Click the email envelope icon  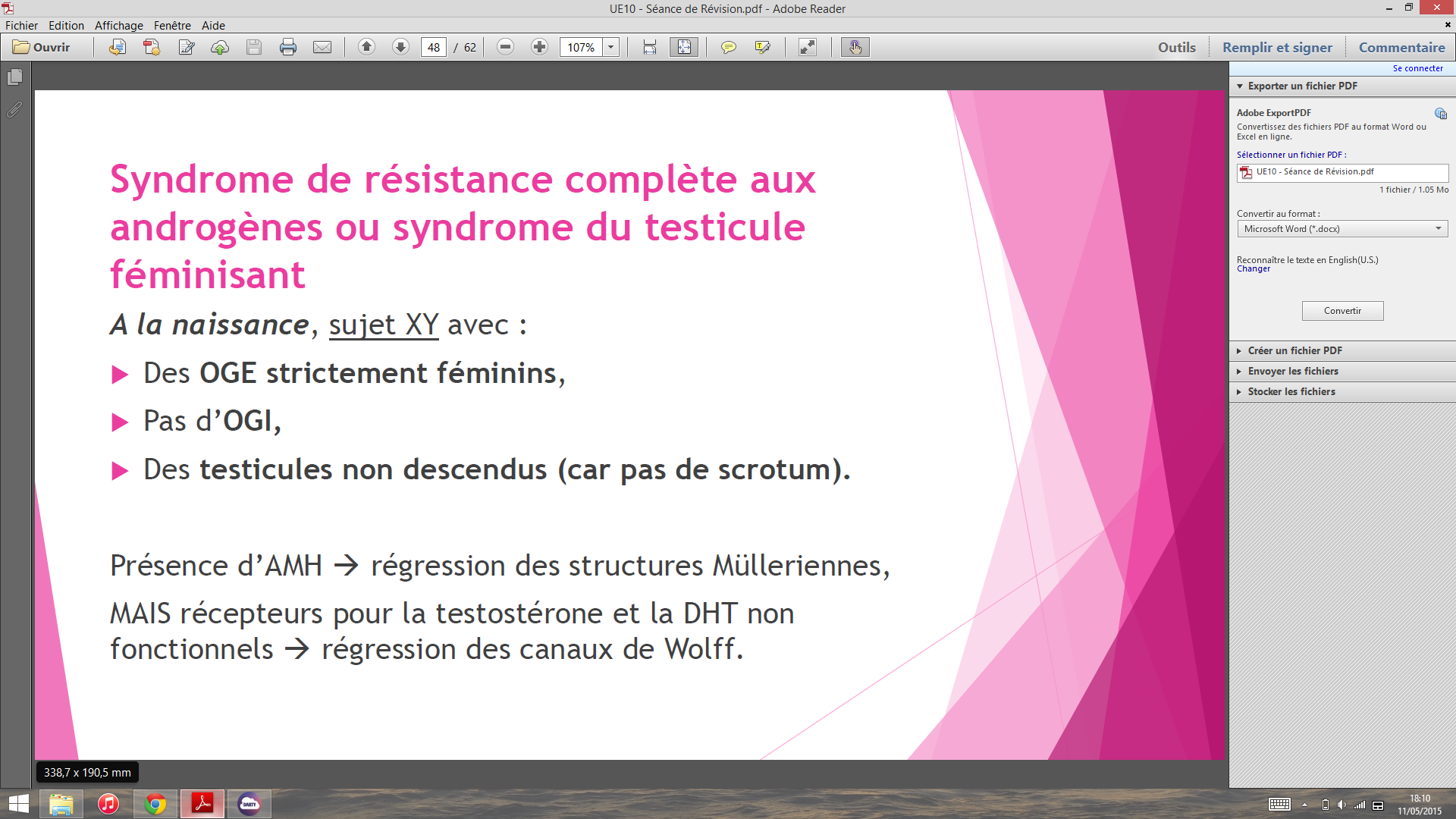tap(322, 47)
